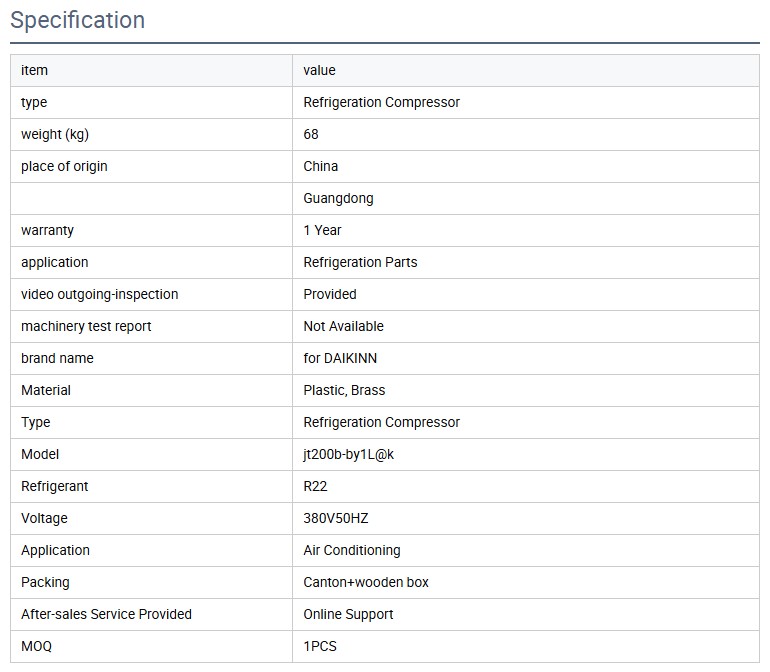Click the 'Refrigeration Compressor' value in type row
This screenshot has width=770, height=672.
coord(381,102)
